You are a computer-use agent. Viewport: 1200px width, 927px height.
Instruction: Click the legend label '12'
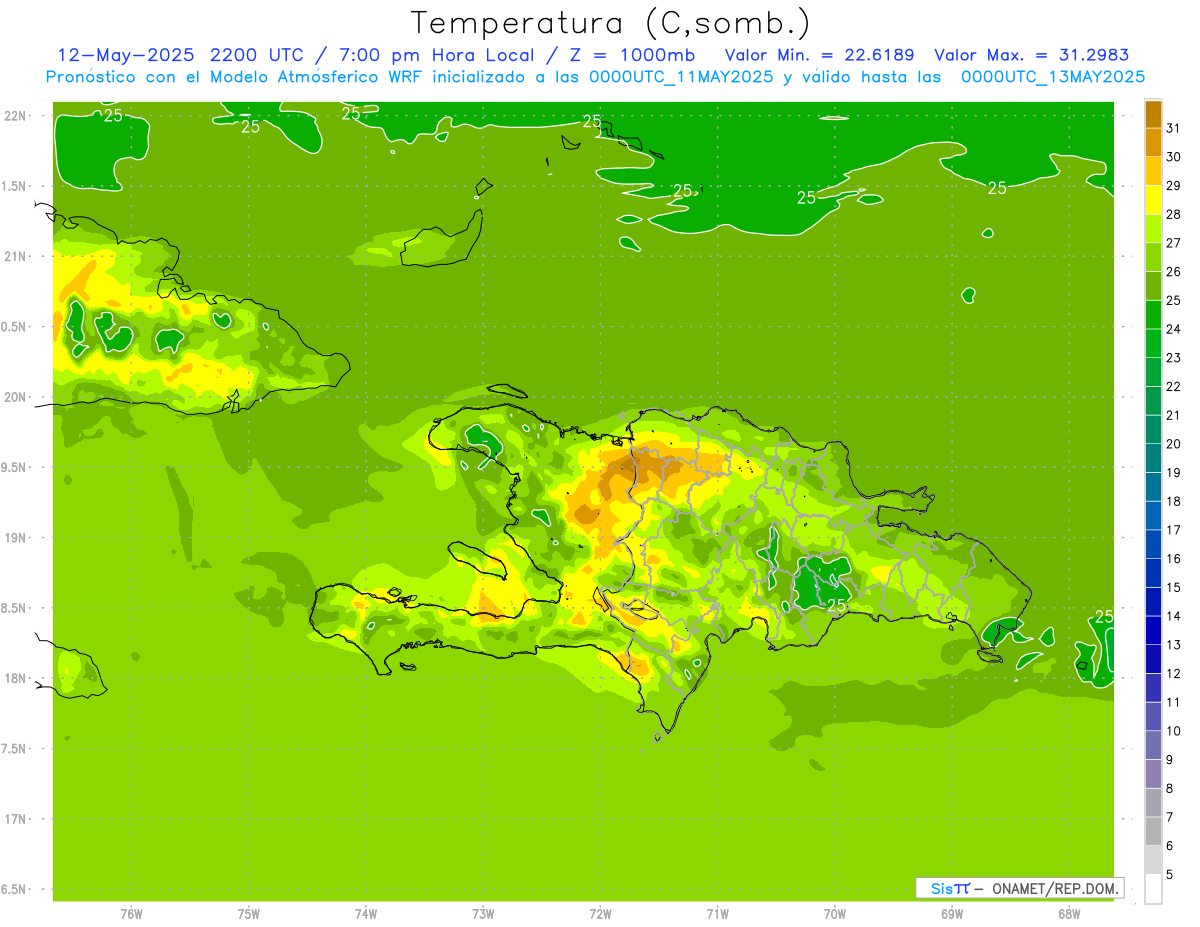1174,673
